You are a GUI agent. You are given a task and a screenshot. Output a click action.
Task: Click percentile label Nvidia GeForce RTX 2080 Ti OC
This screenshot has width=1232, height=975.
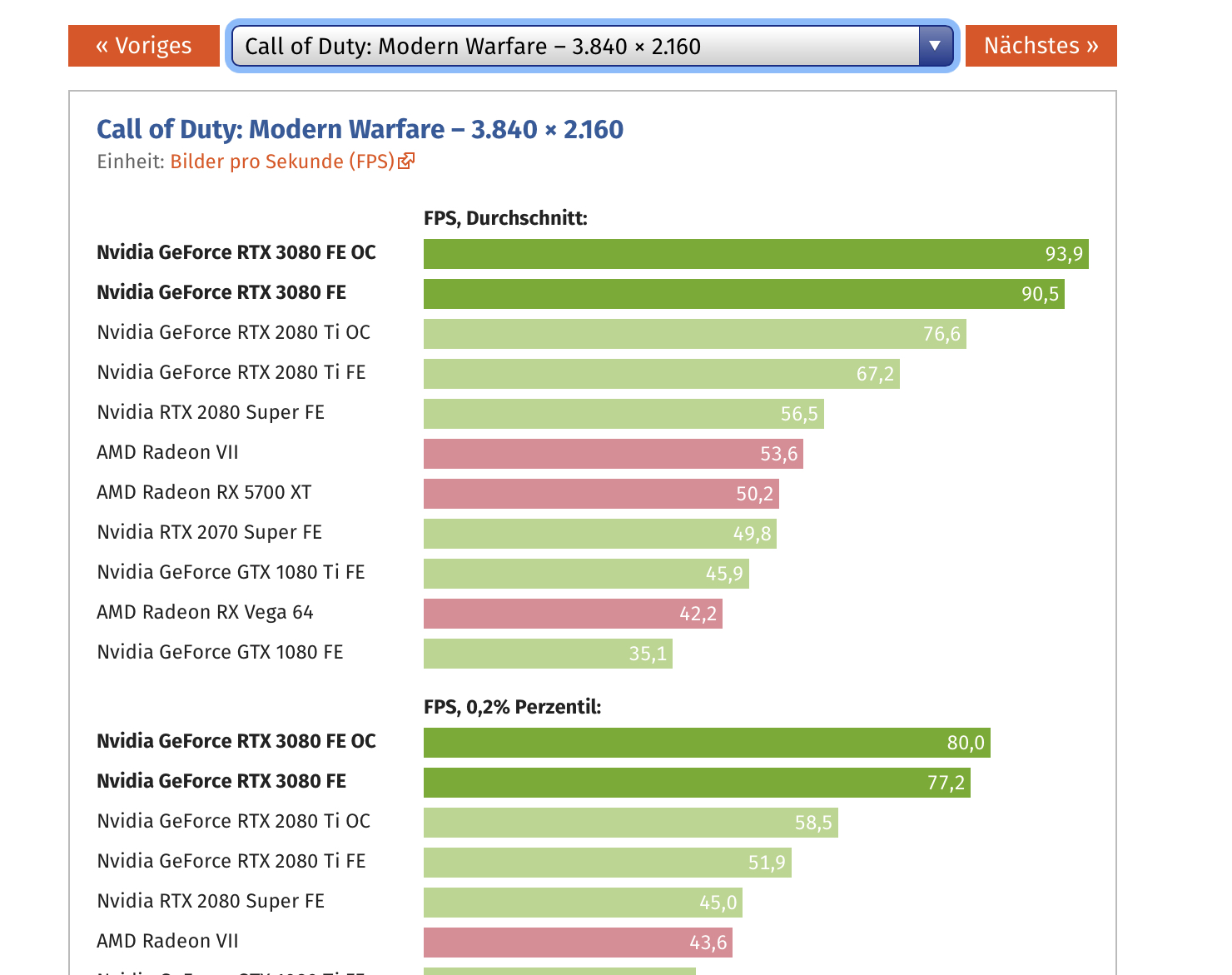point(233,822)
